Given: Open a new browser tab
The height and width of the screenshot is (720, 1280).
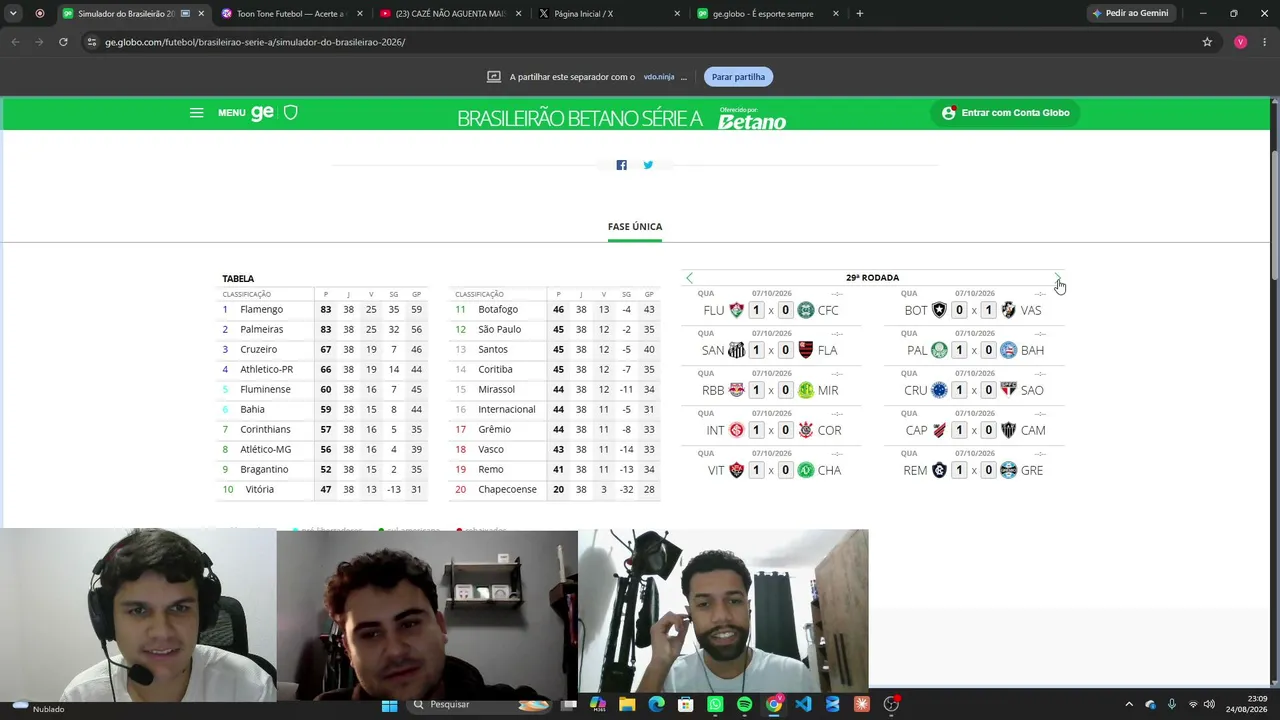Looking at the screenshot, I should click(x=859, y=14).
